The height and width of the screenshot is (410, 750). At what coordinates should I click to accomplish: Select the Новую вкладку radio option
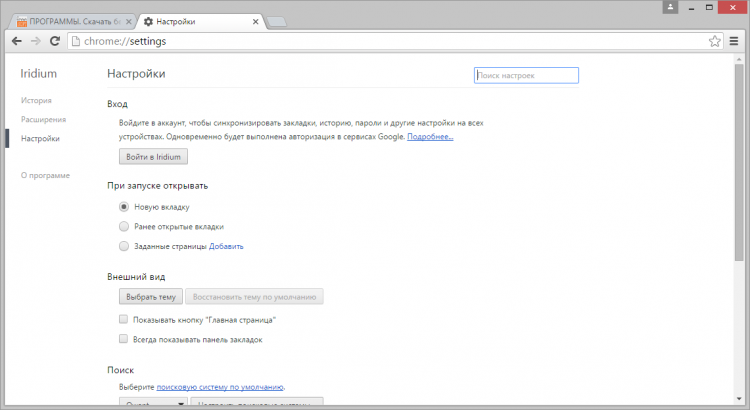point(124,207)
